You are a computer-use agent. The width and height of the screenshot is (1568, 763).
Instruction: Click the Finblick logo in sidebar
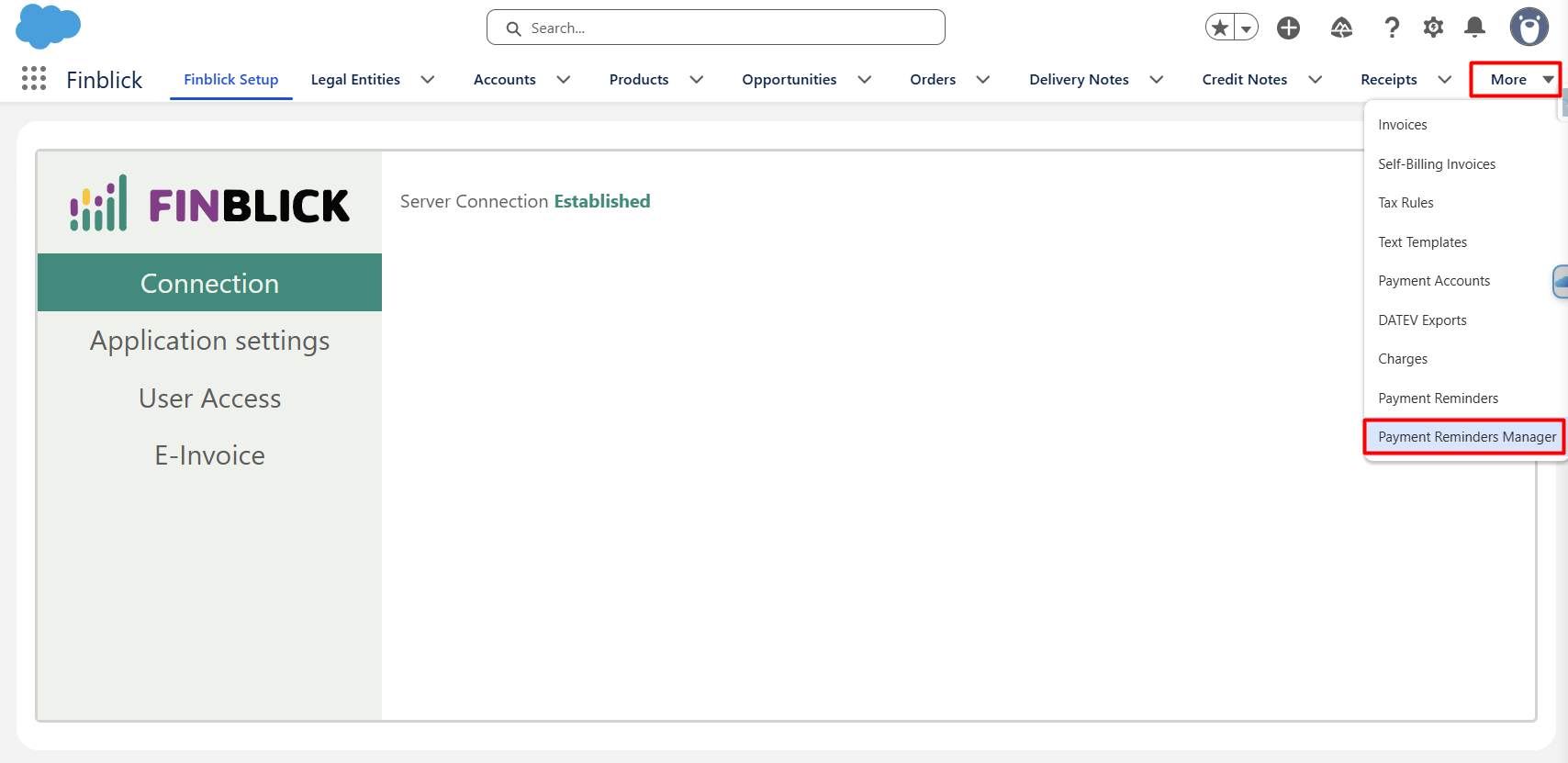click(209, 203)
